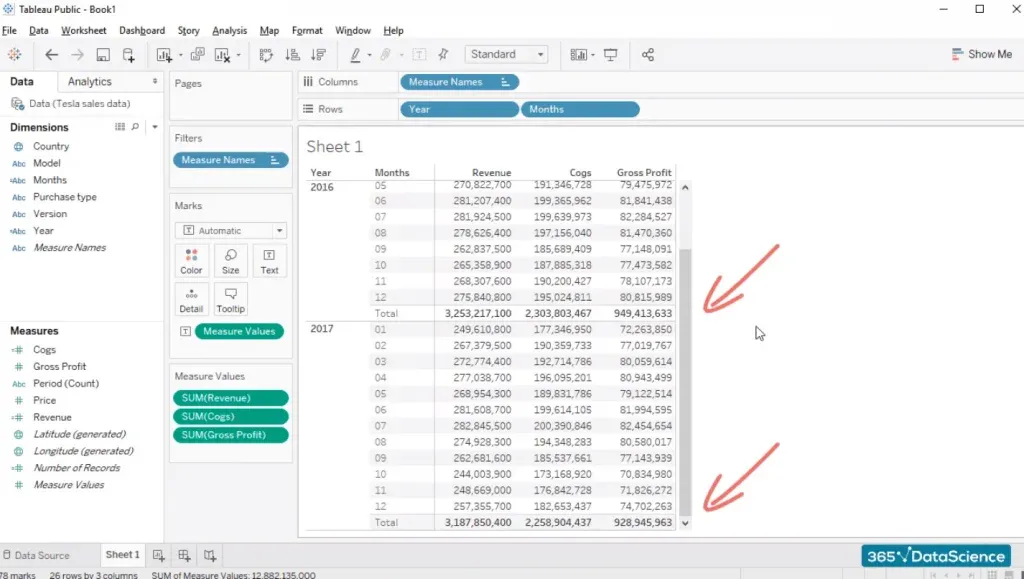Screen dimensions: 1024x579
Task: Click the Share workbook icon
Action: tap(648, 55)
